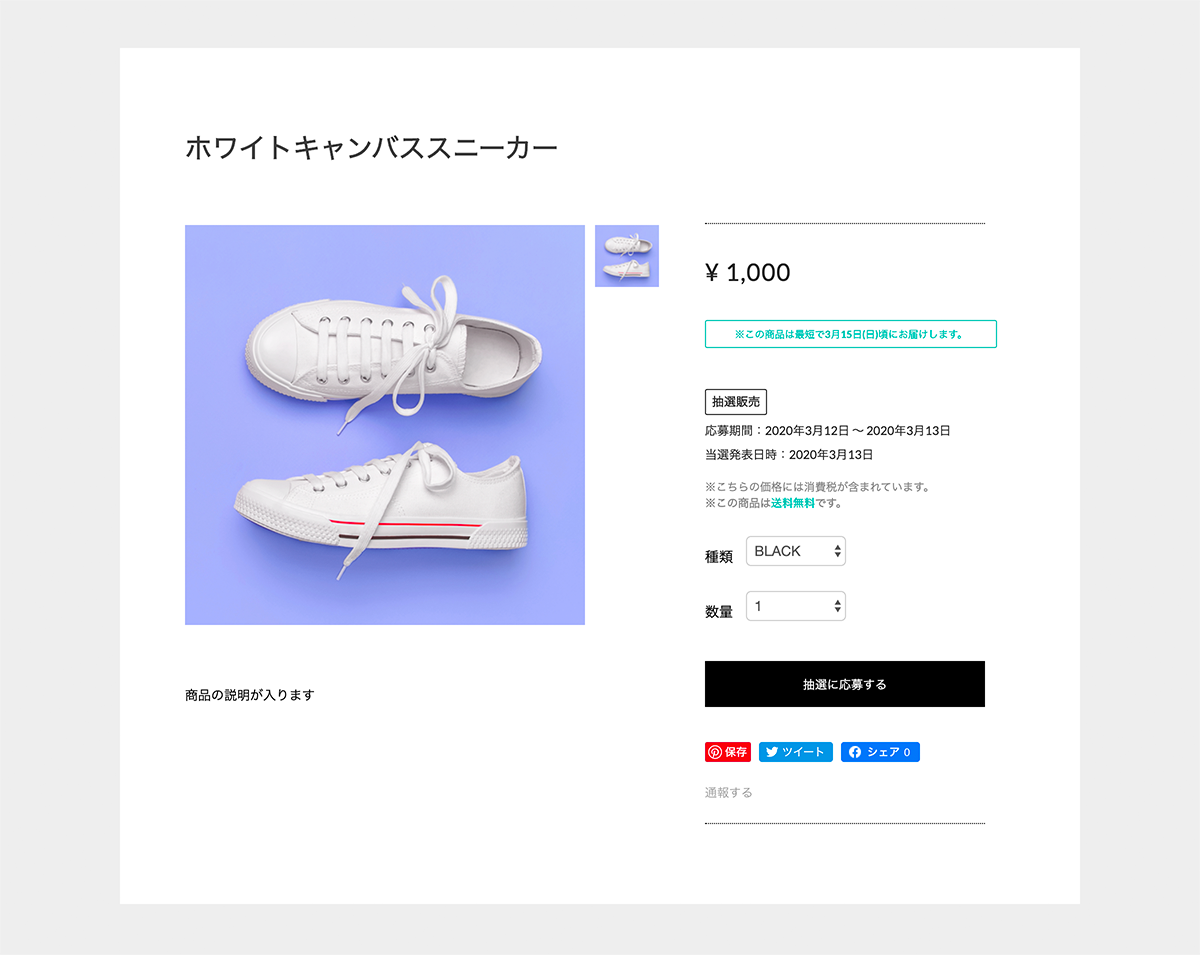
Task: Click the Pinterest logo icon
Action: (715, 752)
